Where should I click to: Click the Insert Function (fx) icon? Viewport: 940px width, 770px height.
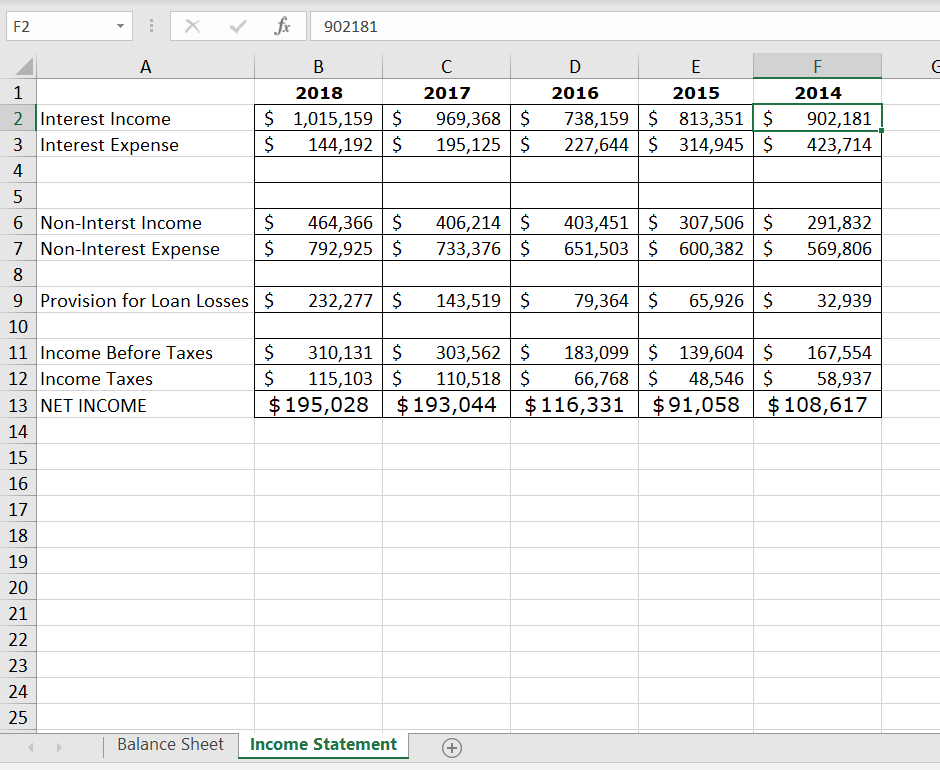[x=282, y=26]
